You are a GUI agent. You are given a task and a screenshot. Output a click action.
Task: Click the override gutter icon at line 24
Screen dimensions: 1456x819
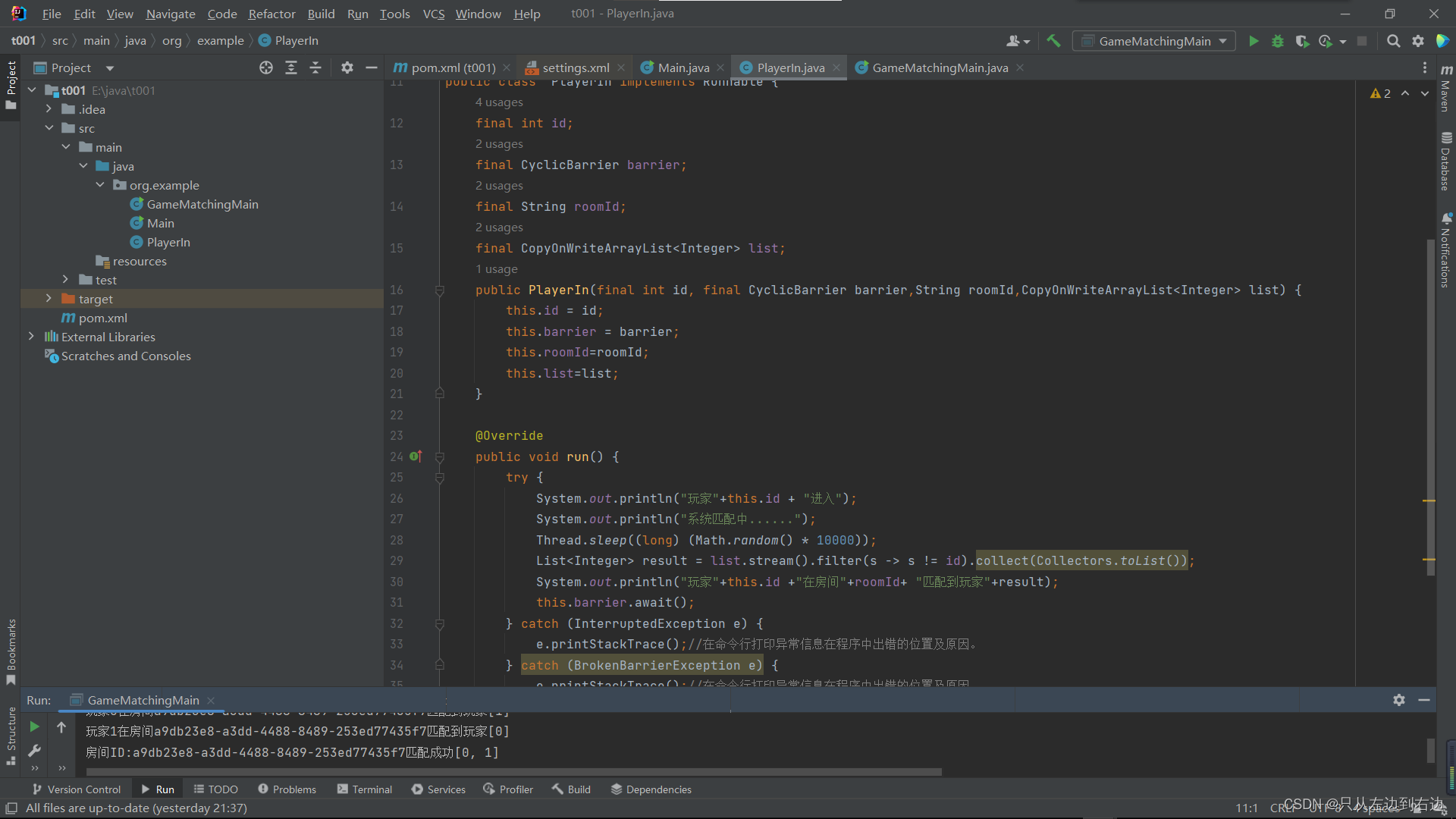[416, 457]
